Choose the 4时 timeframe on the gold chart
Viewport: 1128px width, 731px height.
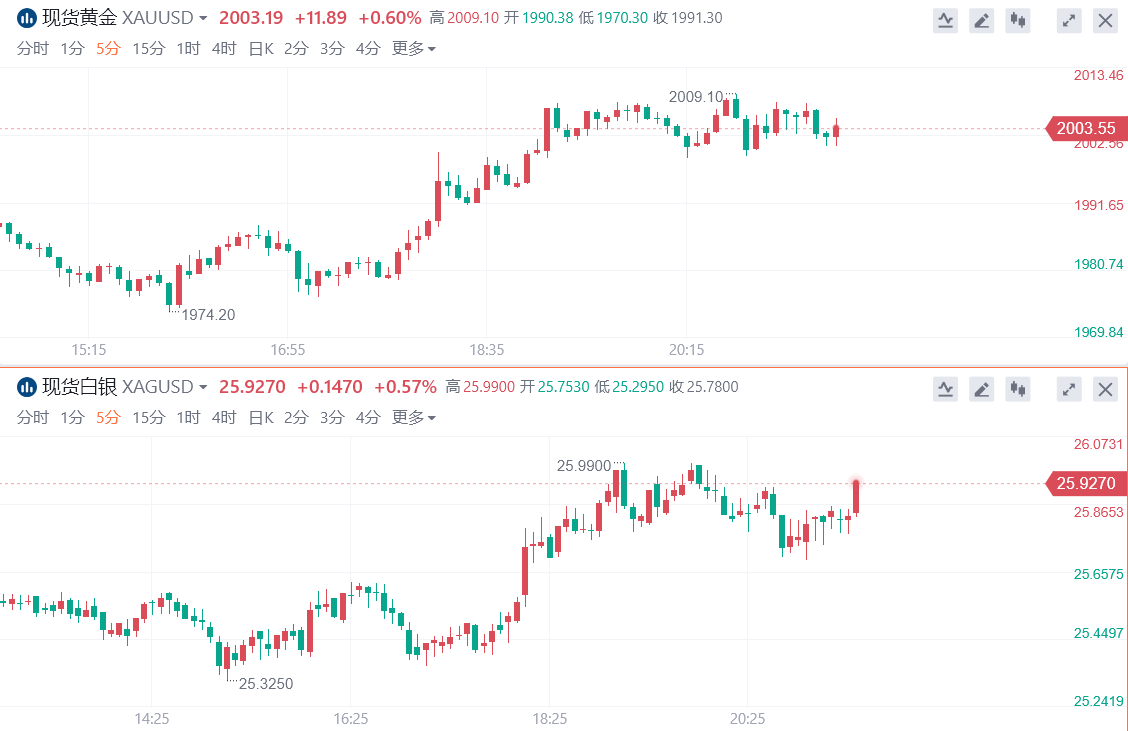click(223, 48)
